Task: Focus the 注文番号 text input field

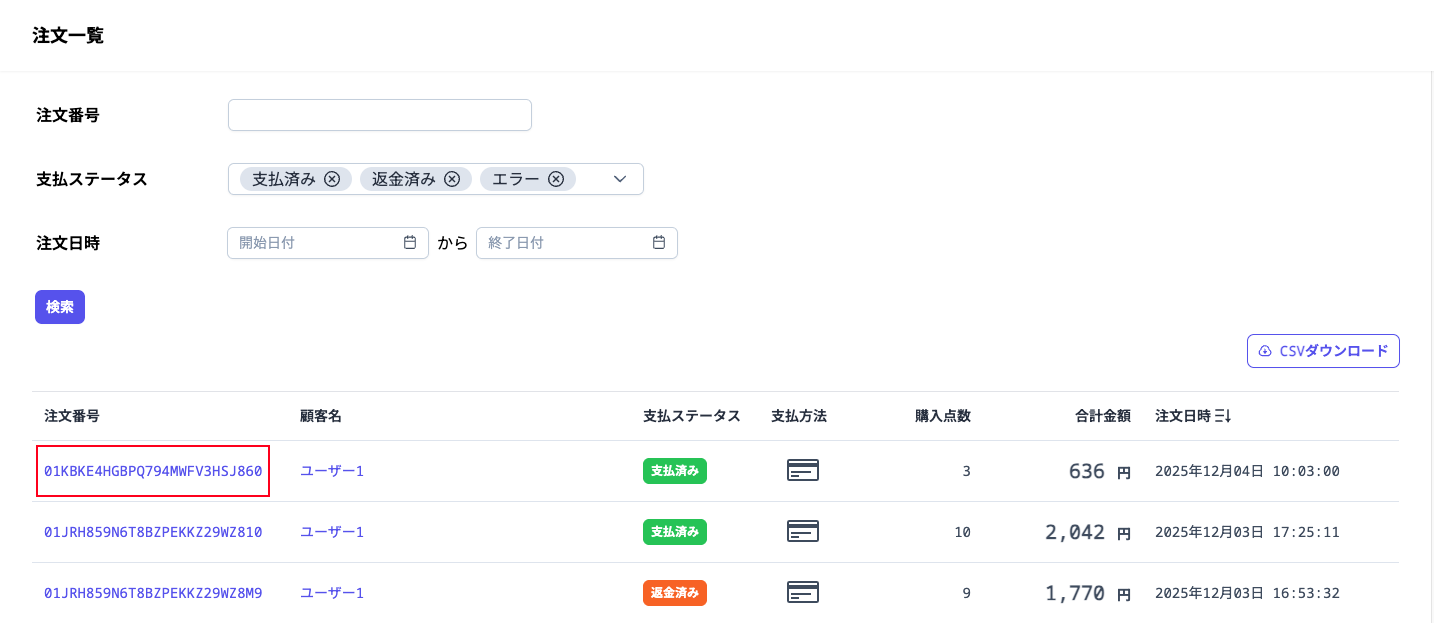Action: pyautogui.click(x=380, y=115)
